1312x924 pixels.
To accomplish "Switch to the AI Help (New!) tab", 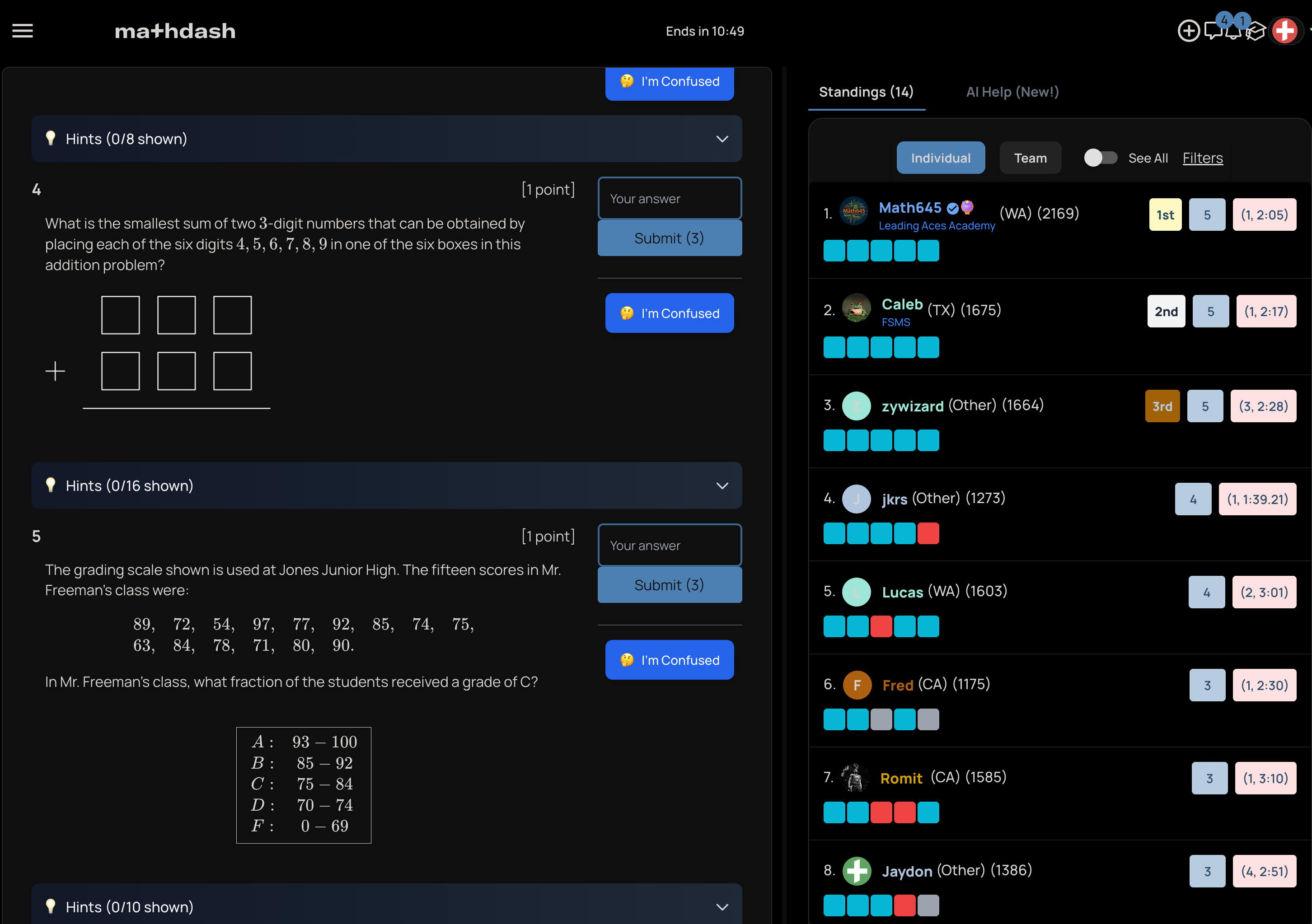I will click(1012, 92).
